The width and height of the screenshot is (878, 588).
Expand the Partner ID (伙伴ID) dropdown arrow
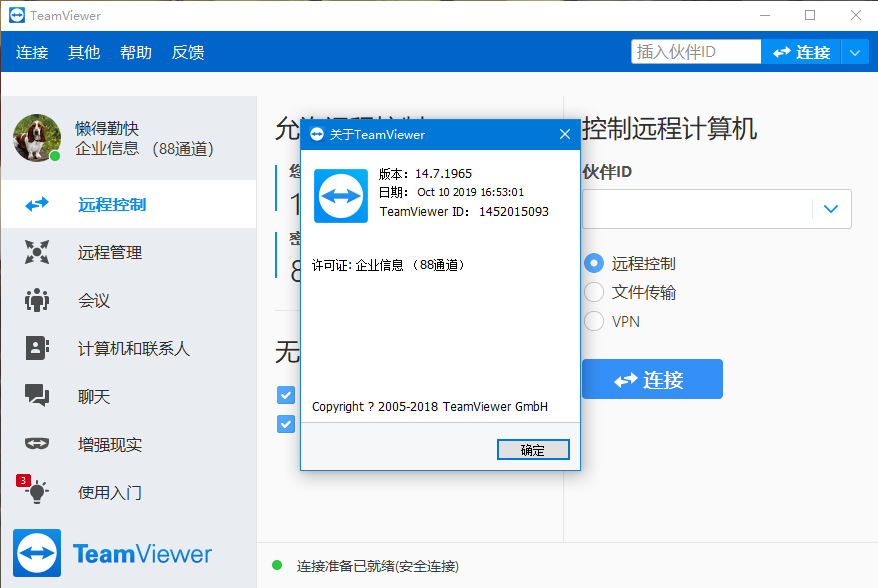pos(831,209)
